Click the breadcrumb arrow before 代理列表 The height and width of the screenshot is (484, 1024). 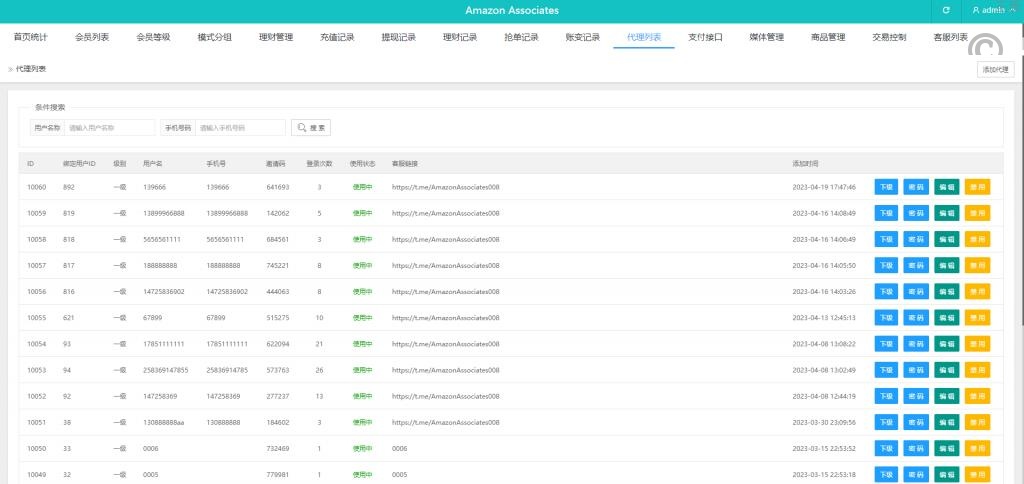[x=11, y=69]
